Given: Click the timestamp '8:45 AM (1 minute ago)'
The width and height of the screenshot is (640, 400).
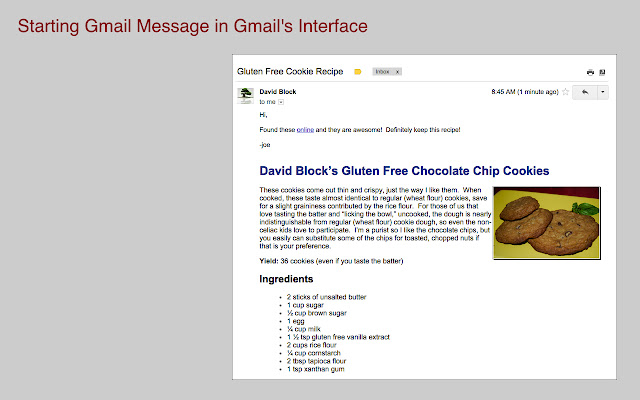Looking at the screenshot, I should (x=525, y=92).
